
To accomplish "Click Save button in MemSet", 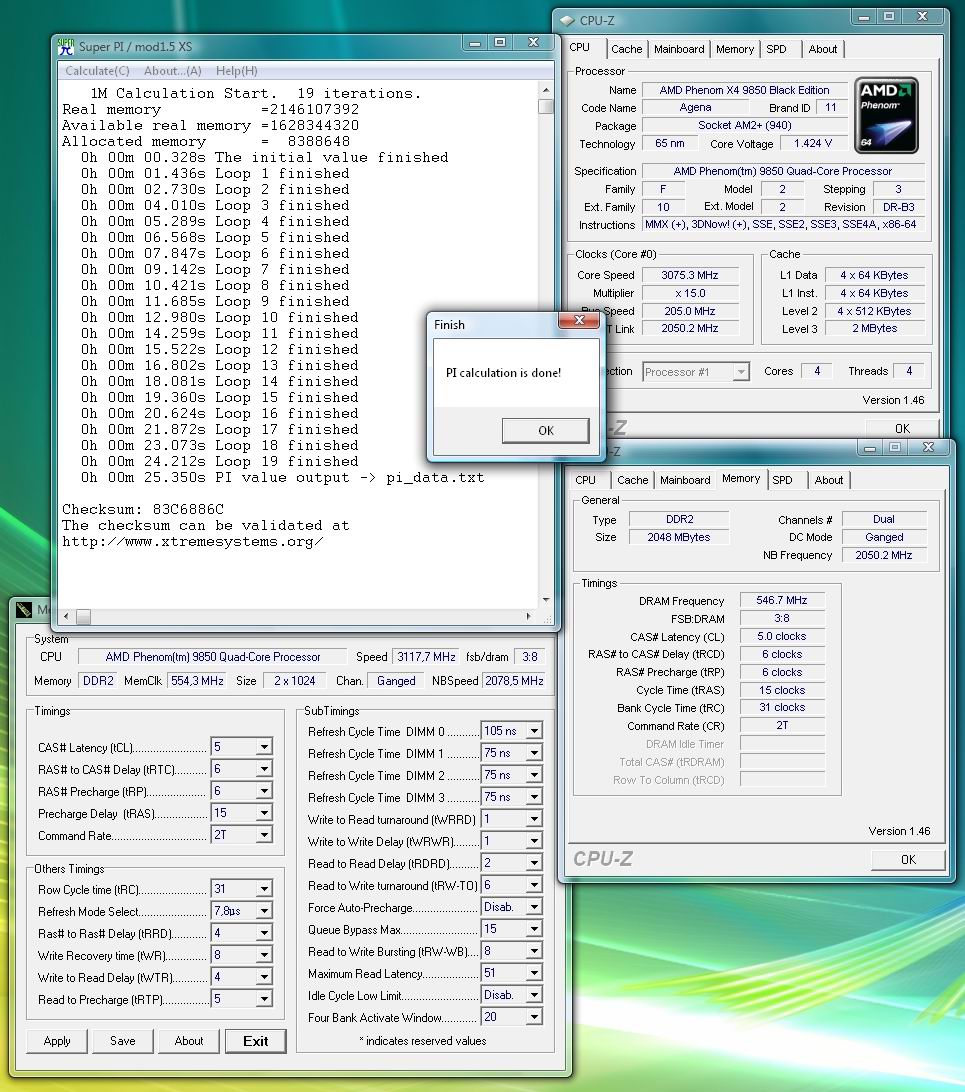I will pyautogui.click(x=123, y=1040).
